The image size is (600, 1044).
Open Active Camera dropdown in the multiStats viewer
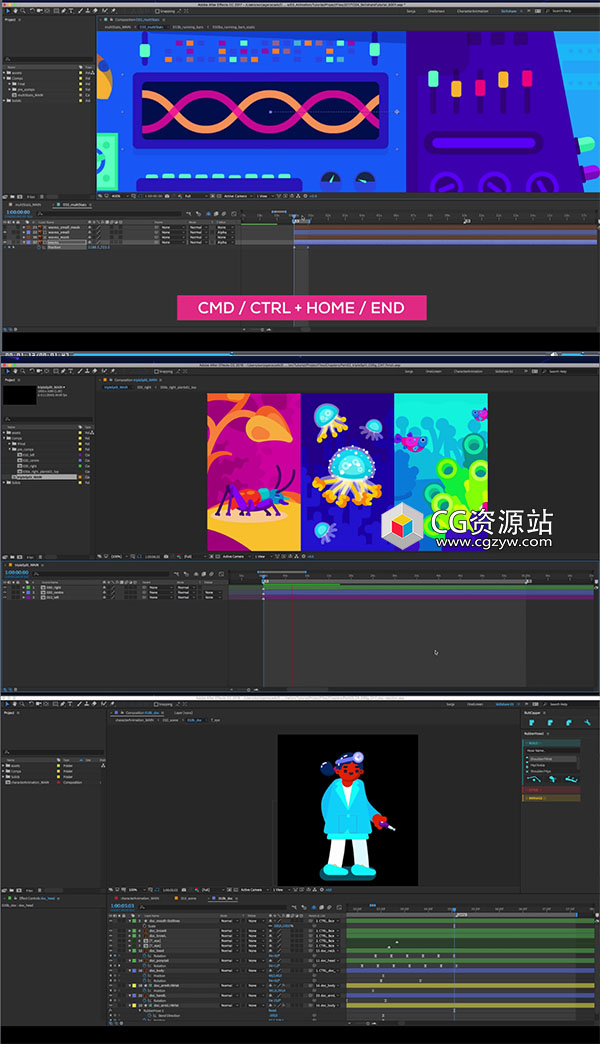point(238,196)
